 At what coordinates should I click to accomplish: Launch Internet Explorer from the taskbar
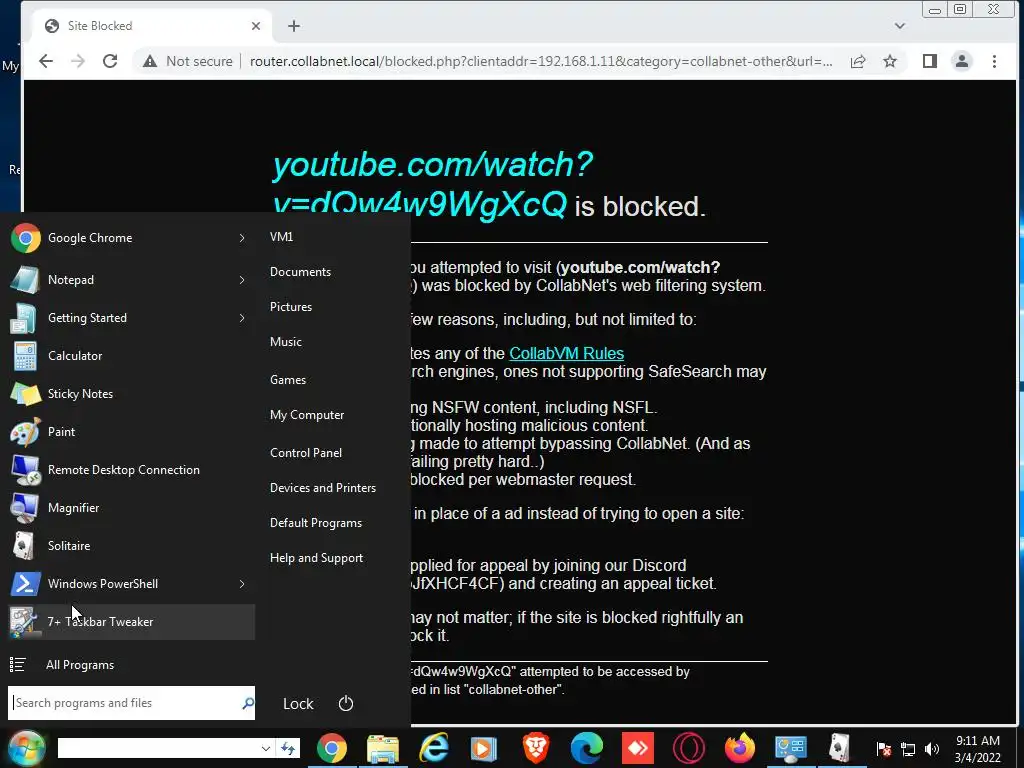pyautogui.click(x=434, y=748)
